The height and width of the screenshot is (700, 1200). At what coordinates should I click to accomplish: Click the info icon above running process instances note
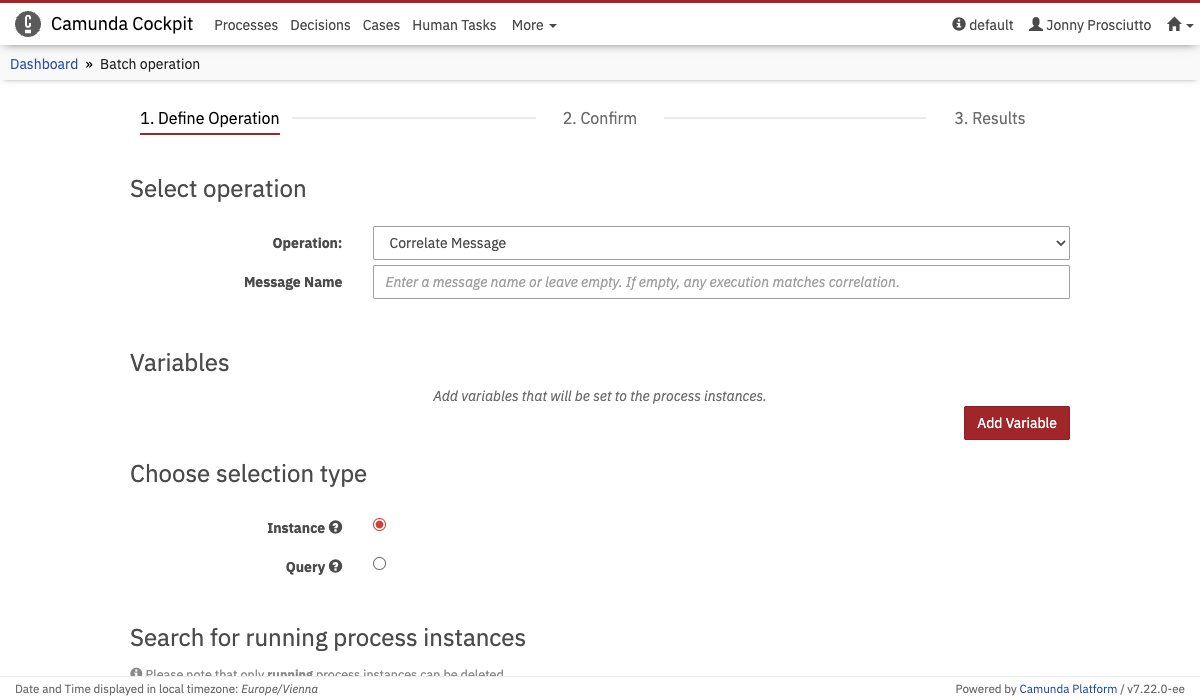coord(135,671)
